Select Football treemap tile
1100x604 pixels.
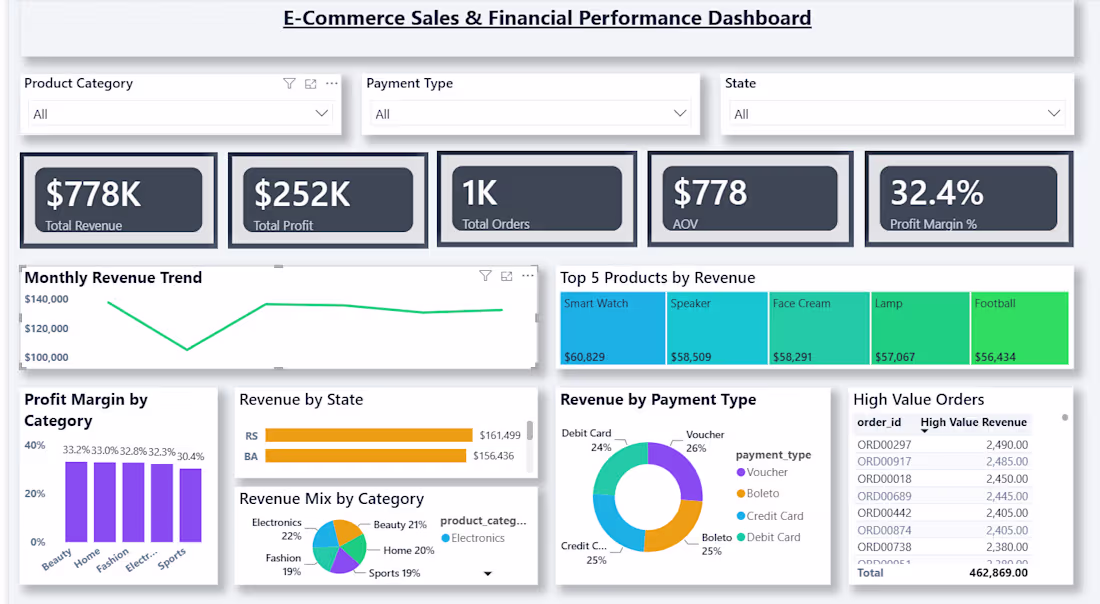click(1019, 329)
